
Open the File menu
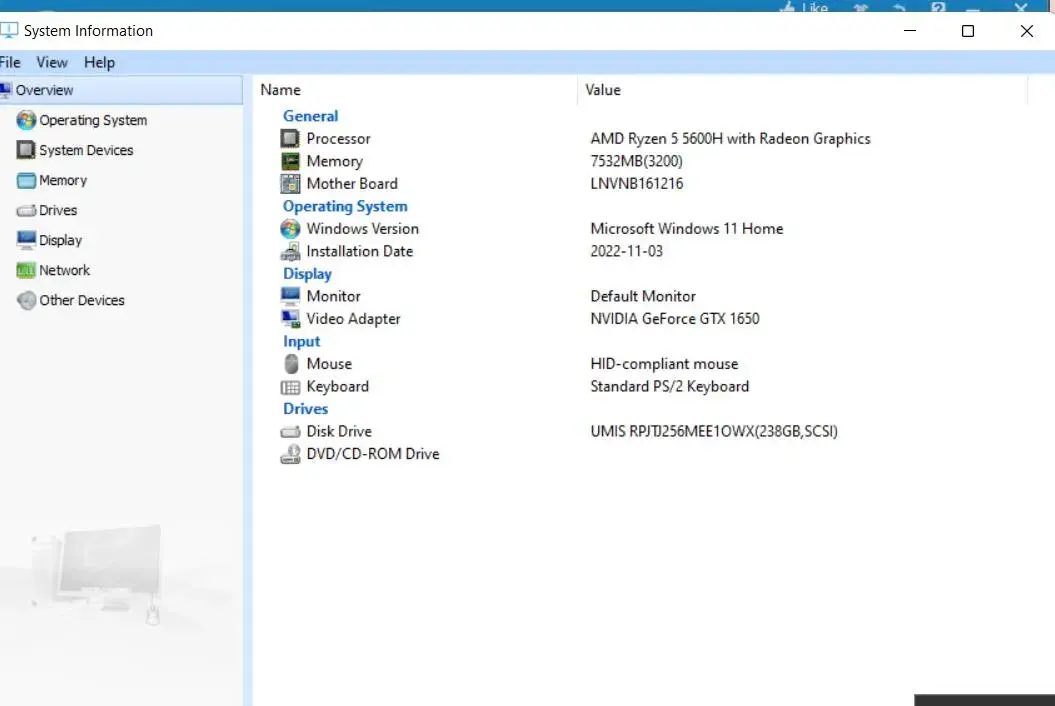click(11, 62)
